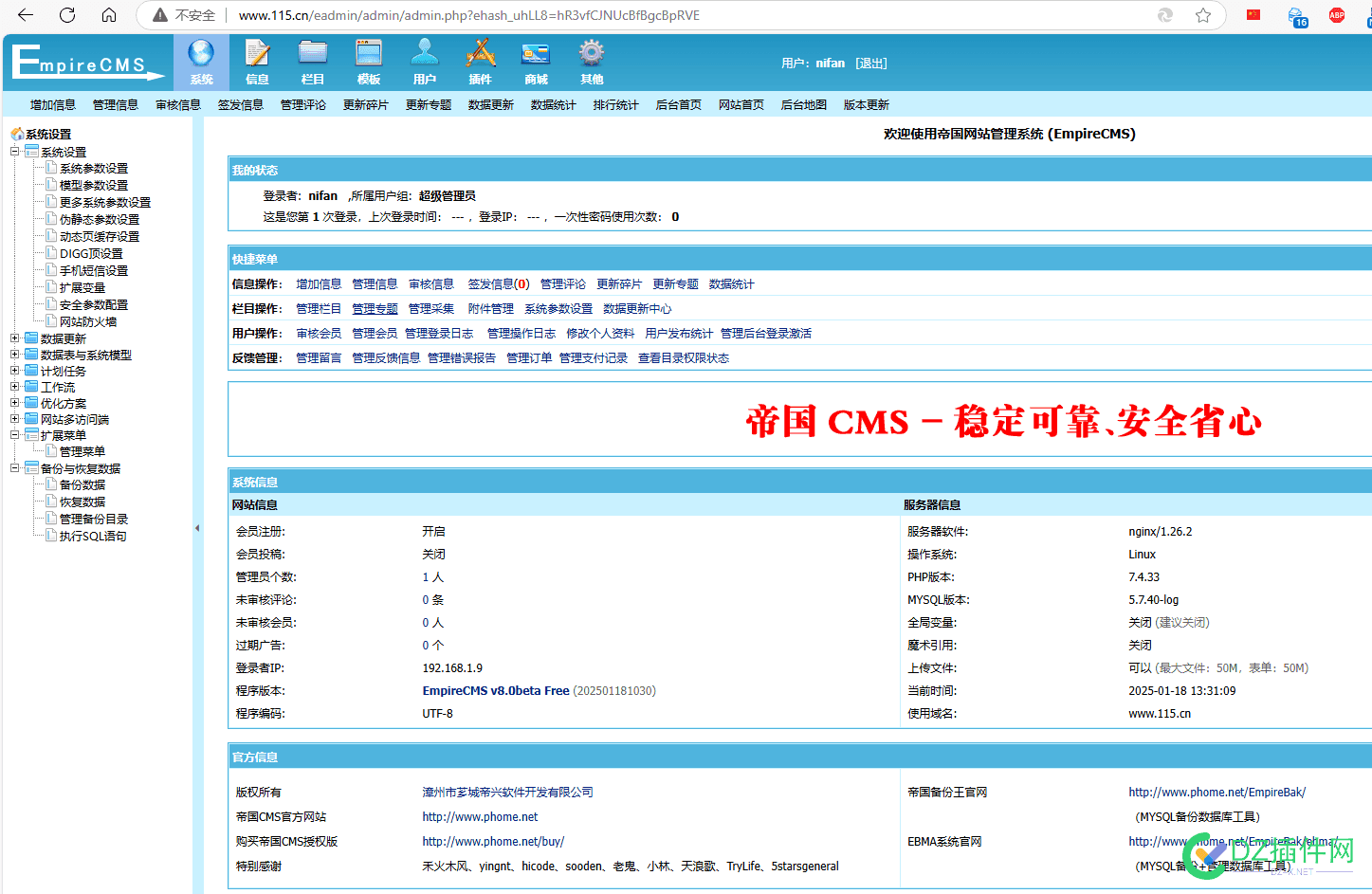
Task: Select 数据更新 in the submenu bar
Action: click(x=491, y=105)
